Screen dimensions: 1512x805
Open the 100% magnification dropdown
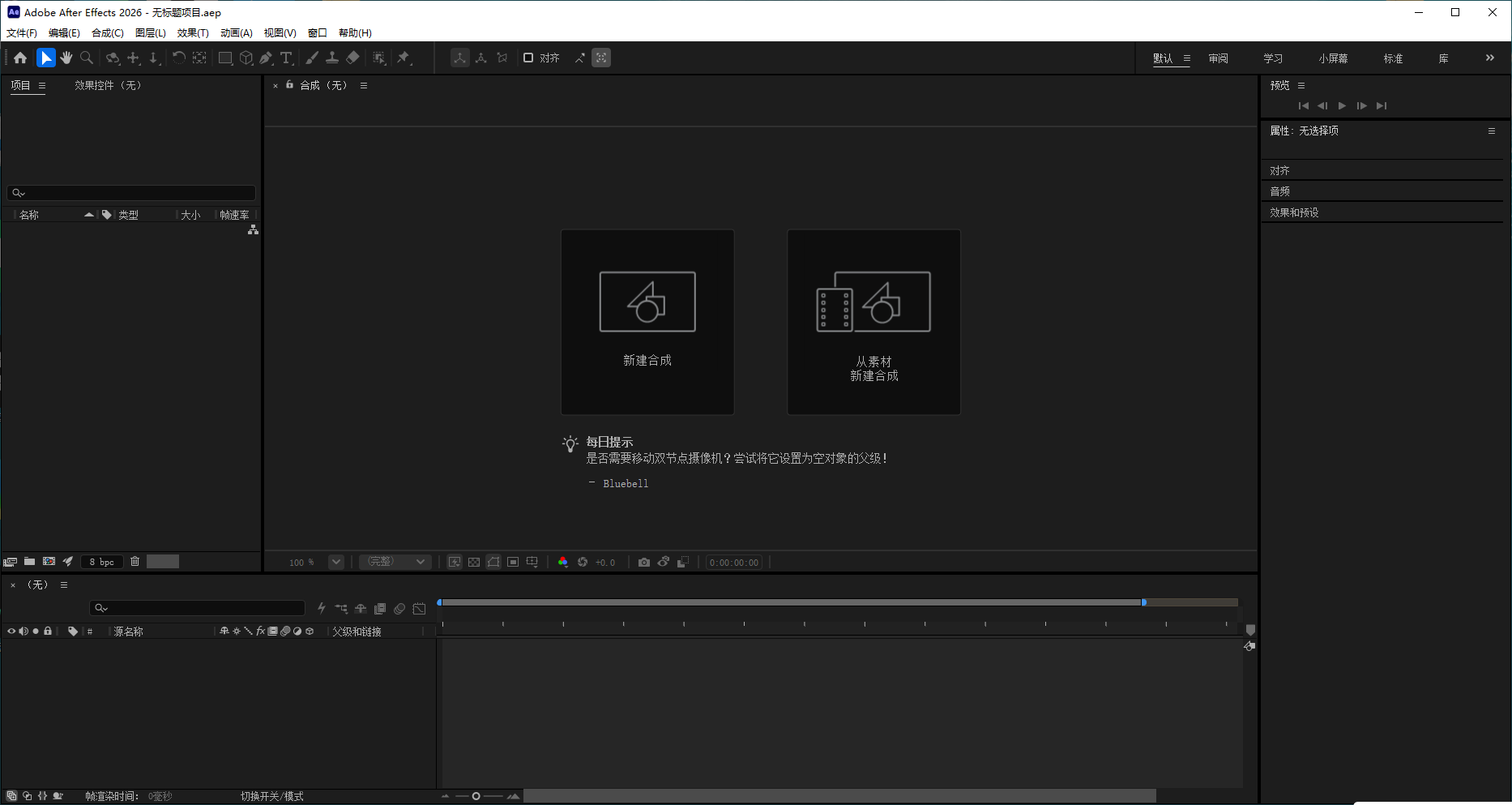tap(336, 562)
